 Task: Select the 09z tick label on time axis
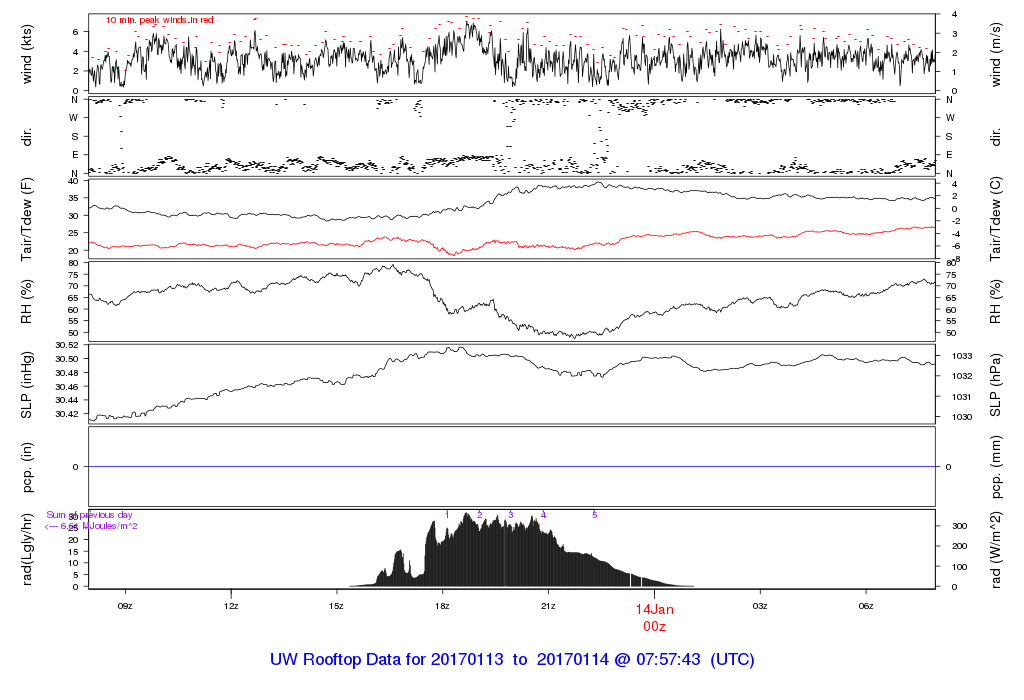(125, 604)
